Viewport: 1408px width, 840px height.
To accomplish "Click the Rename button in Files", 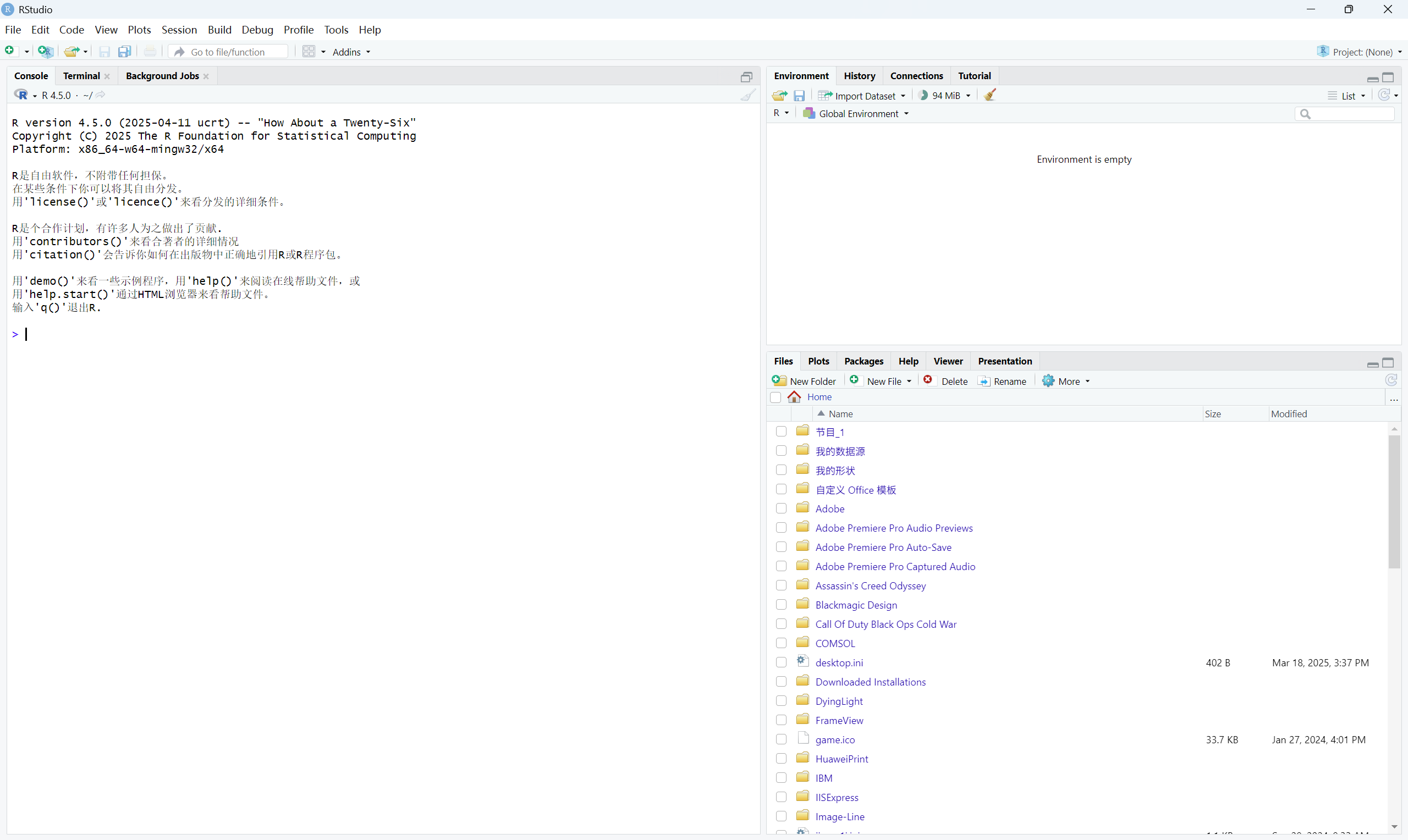I will click(x=1002, y=381).
